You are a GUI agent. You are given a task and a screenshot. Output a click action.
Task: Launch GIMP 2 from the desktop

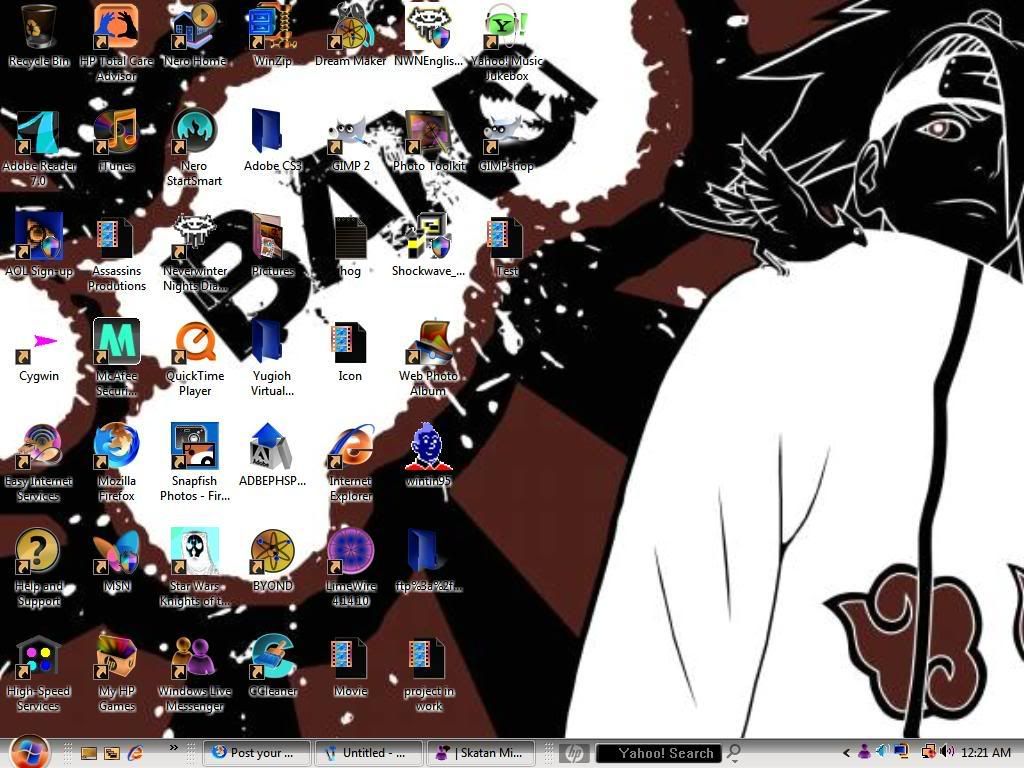click(350, 132)
